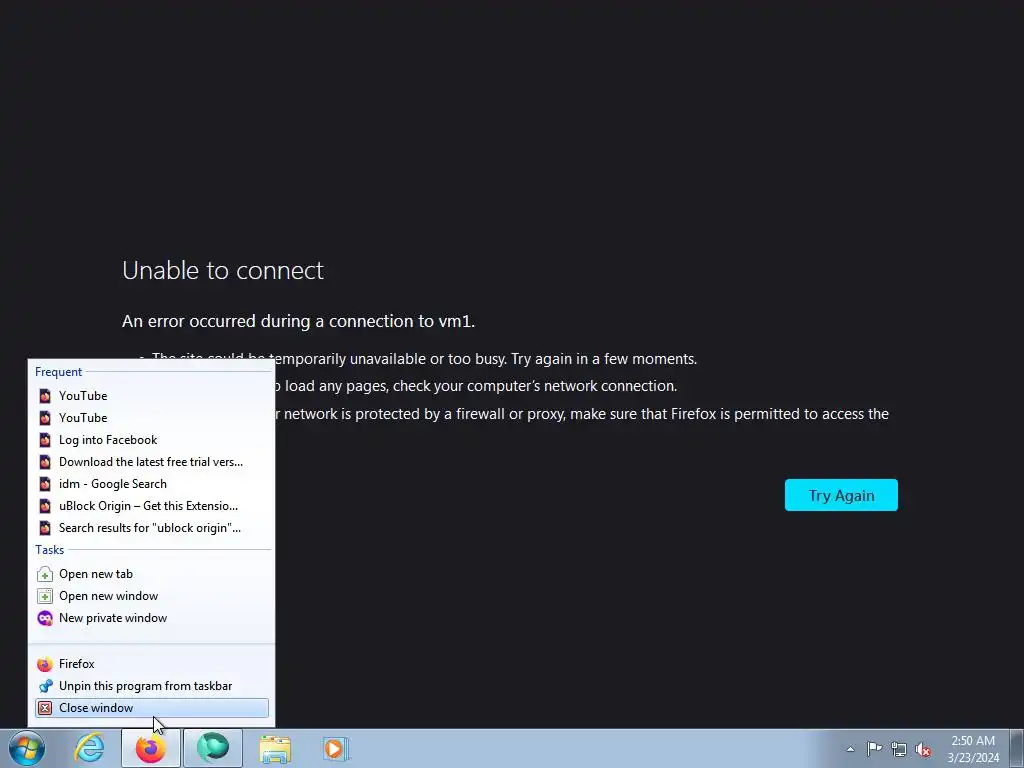Open Log into Facebook jump list entry
The image size is (1024, 768).
click(x=152, y=440)
